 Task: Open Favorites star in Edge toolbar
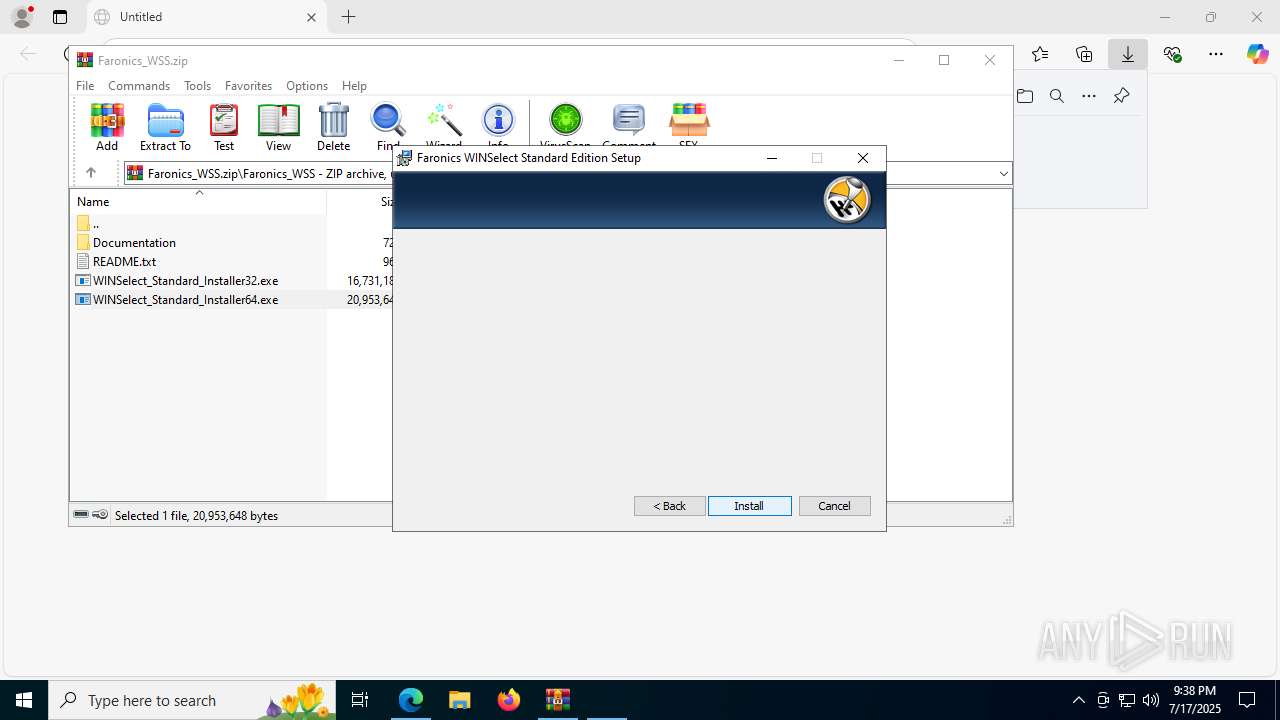pyautogui.click(x=1040, y=54)
